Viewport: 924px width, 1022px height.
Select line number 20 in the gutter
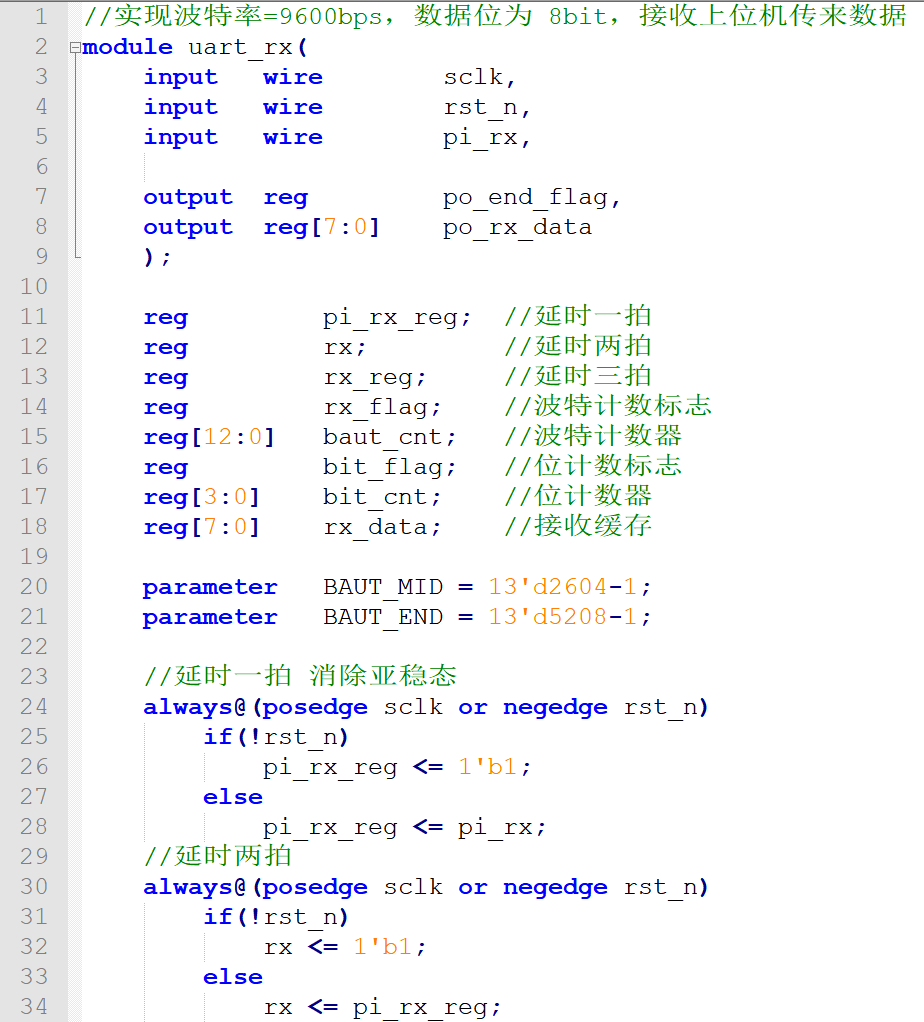[x=34, y=587]
